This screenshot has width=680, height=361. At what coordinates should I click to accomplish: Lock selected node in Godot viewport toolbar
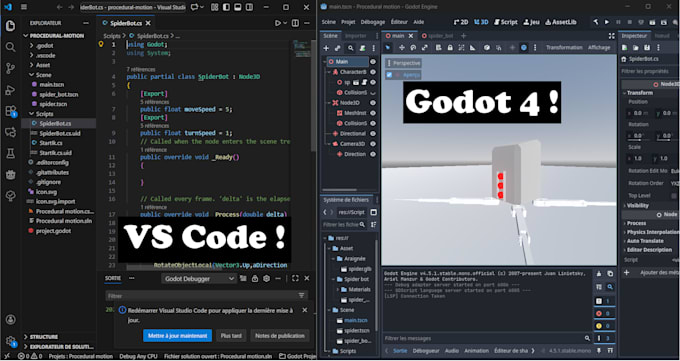click(x=450, y=48)
